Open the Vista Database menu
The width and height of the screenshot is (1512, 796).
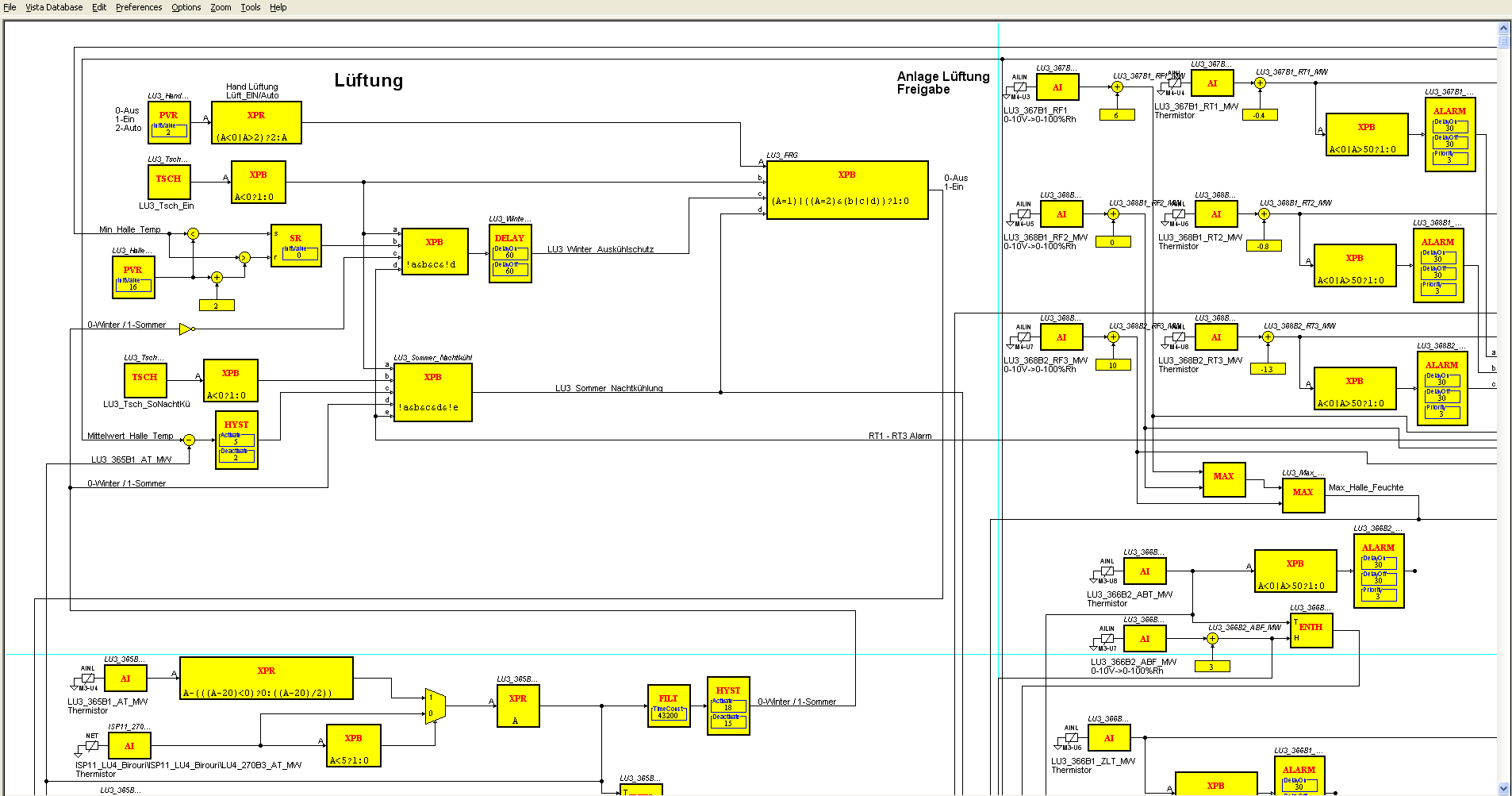[54, 7]
